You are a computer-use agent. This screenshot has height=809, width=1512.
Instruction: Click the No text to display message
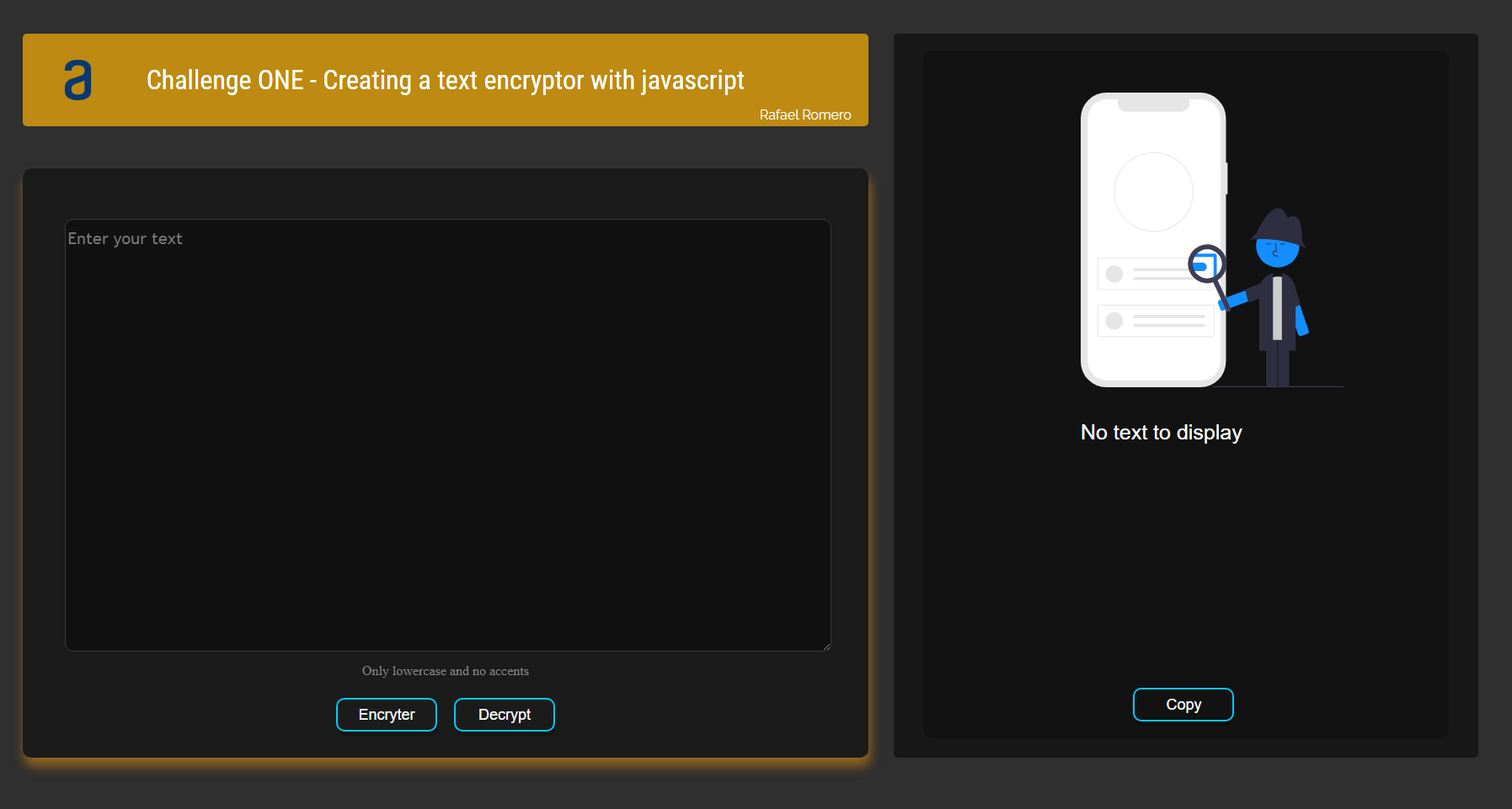tap(1161, 432)
